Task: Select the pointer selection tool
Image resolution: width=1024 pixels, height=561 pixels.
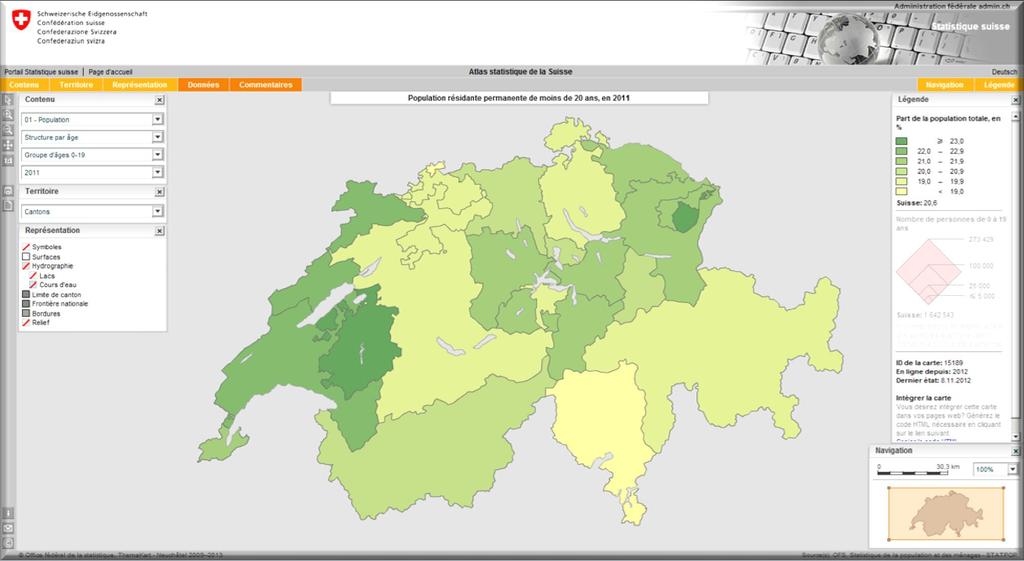Action: click(8, 100)
